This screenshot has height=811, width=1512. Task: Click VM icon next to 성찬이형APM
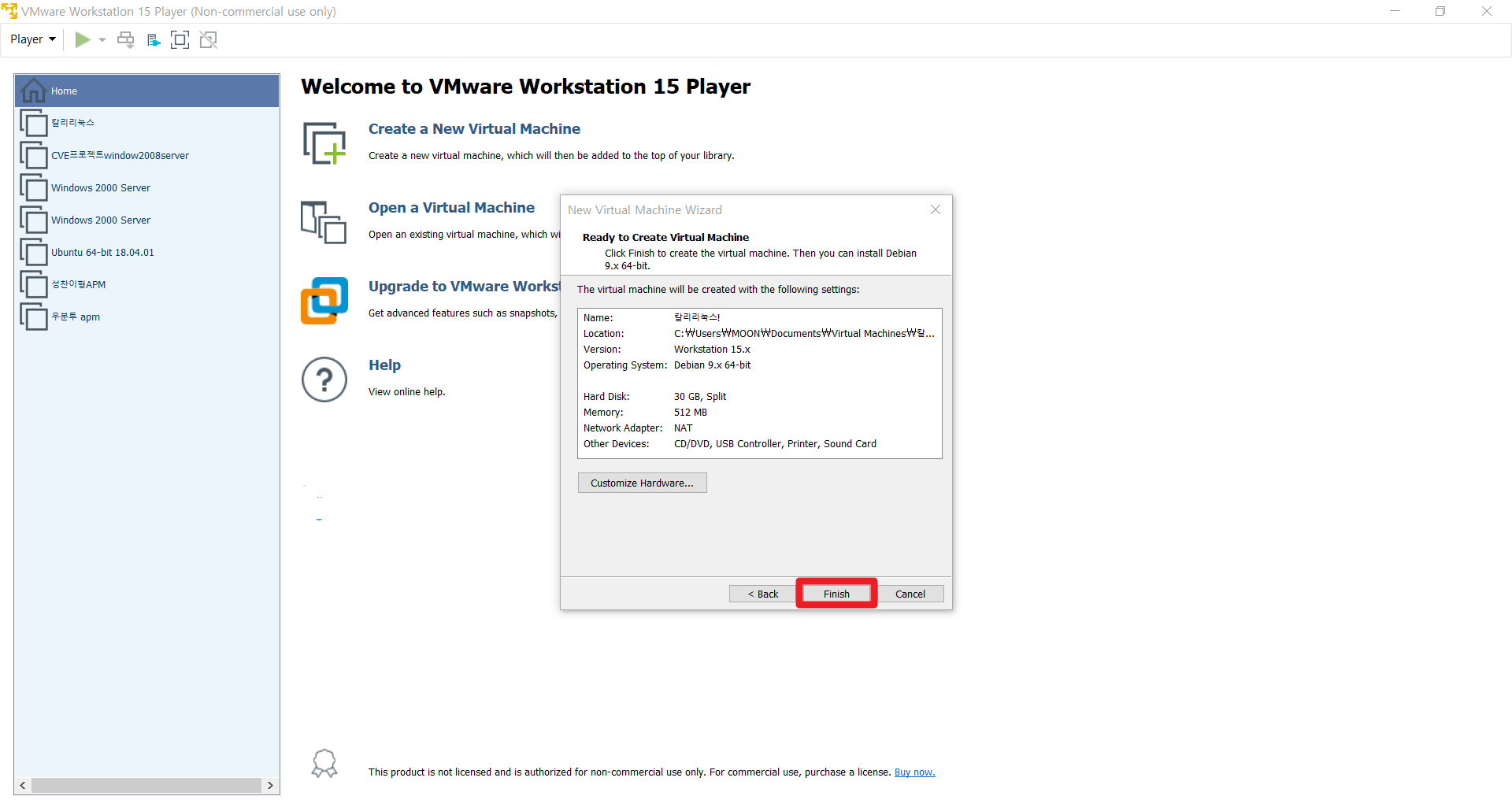[34, 284]
